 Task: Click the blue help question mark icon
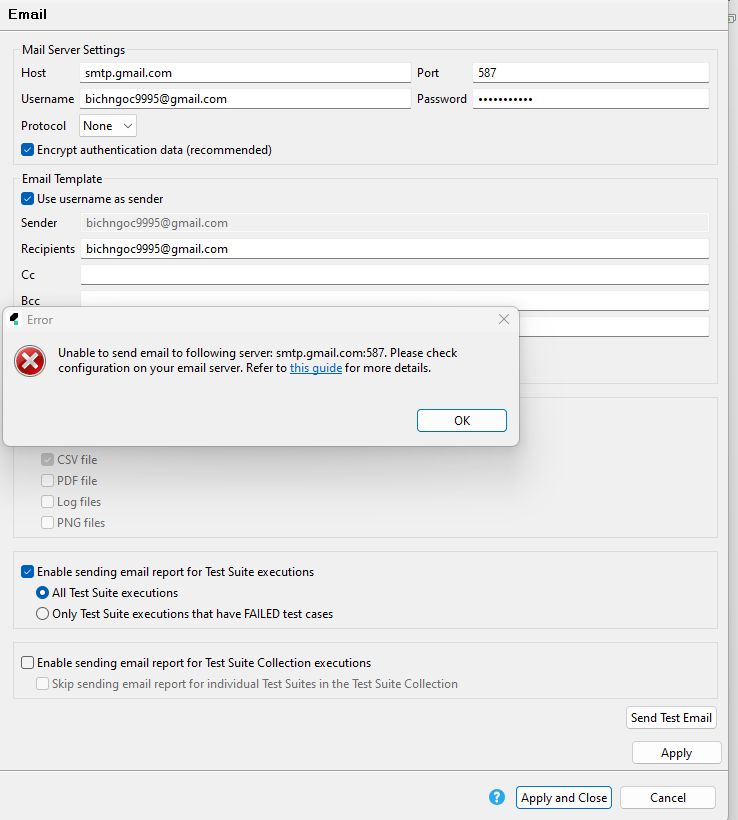(x=497, y=797)
